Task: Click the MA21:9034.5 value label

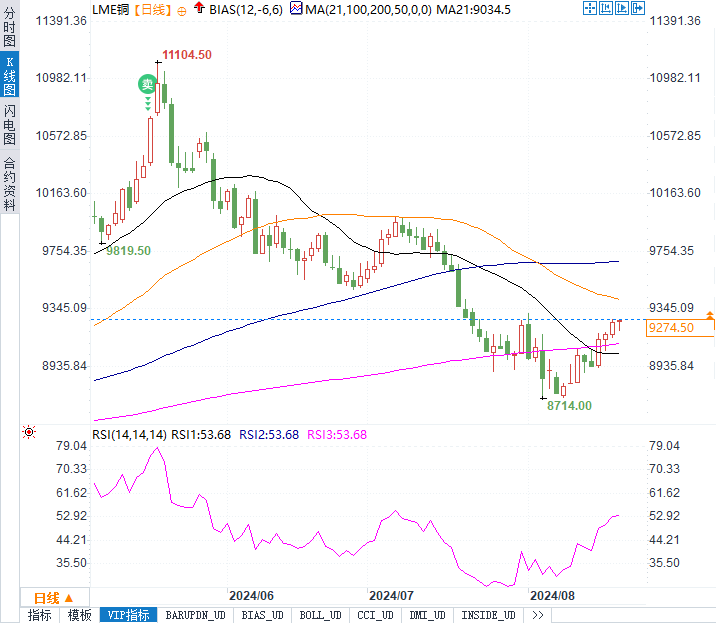Action: tap(474, 10)
